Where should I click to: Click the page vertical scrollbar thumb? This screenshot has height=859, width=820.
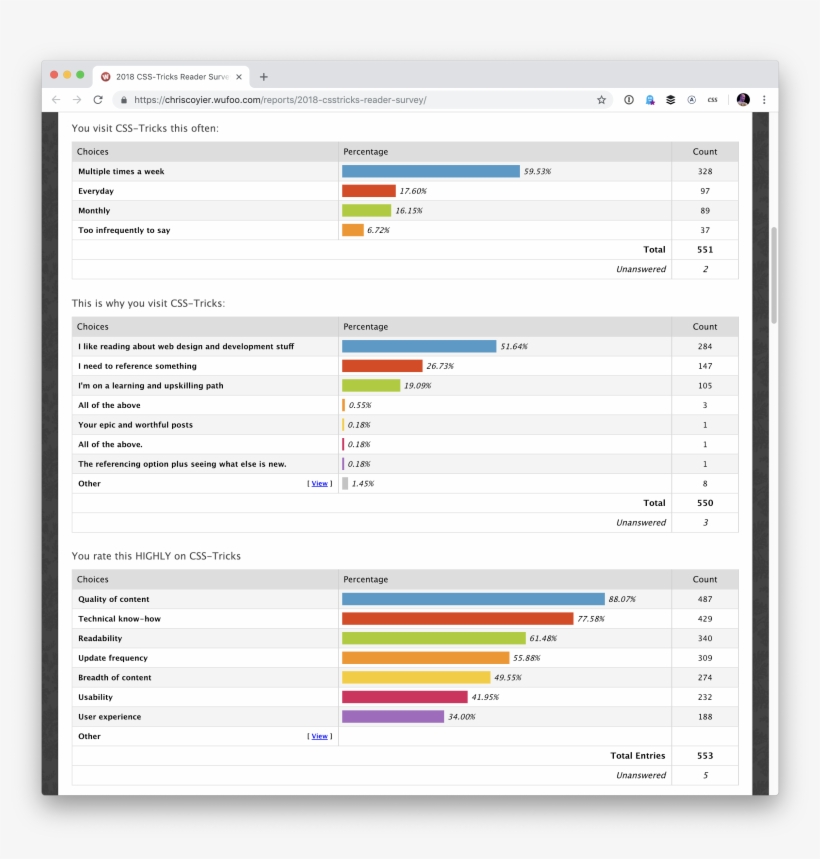click(774, 275)
